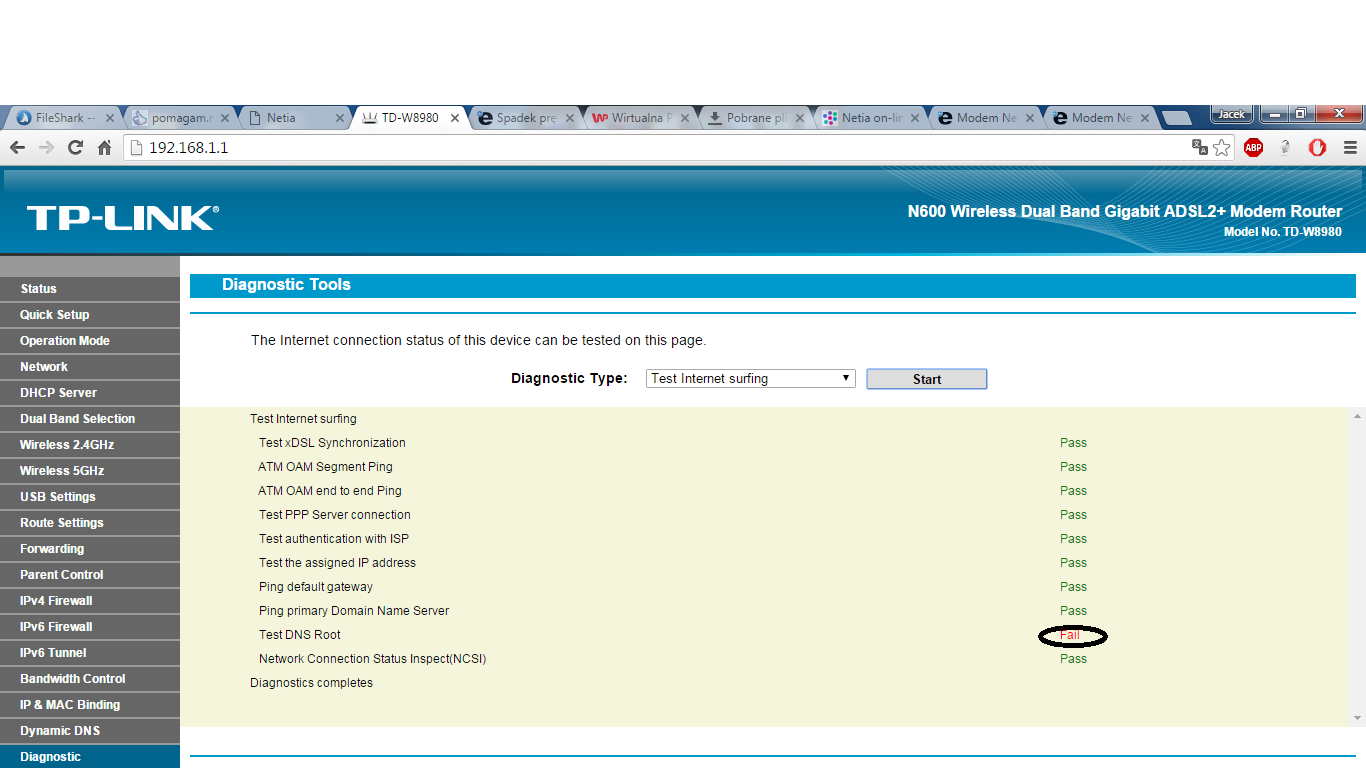
Task: Click the 'Diagnostics completes' text
Action: [x=311, y=683]
